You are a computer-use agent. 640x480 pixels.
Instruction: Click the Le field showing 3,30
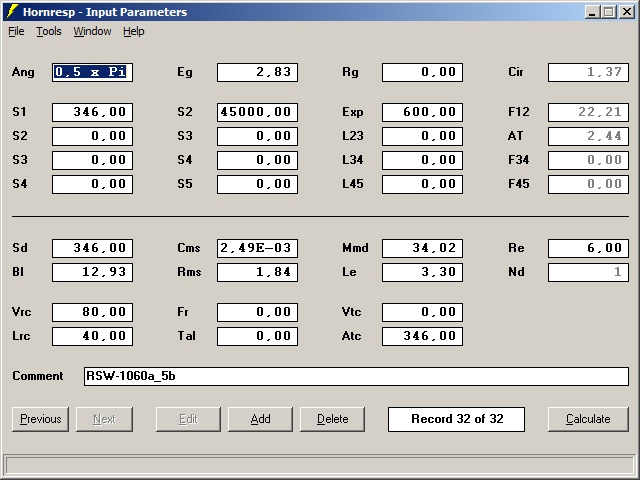point(422,272)
